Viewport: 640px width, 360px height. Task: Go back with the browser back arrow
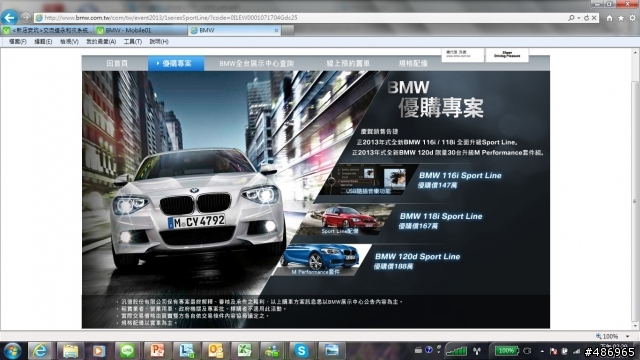click(x=9, y=18)
